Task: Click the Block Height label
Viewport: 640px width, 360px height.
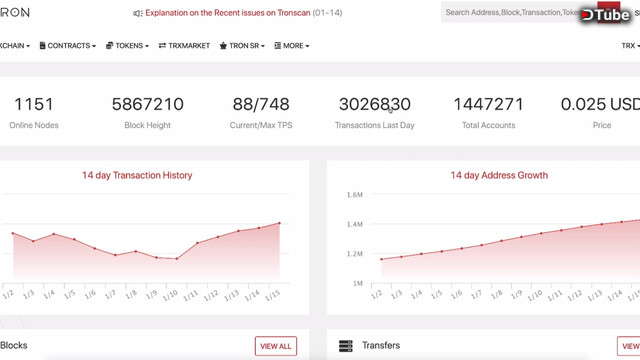Action: (x=147, y=125)
